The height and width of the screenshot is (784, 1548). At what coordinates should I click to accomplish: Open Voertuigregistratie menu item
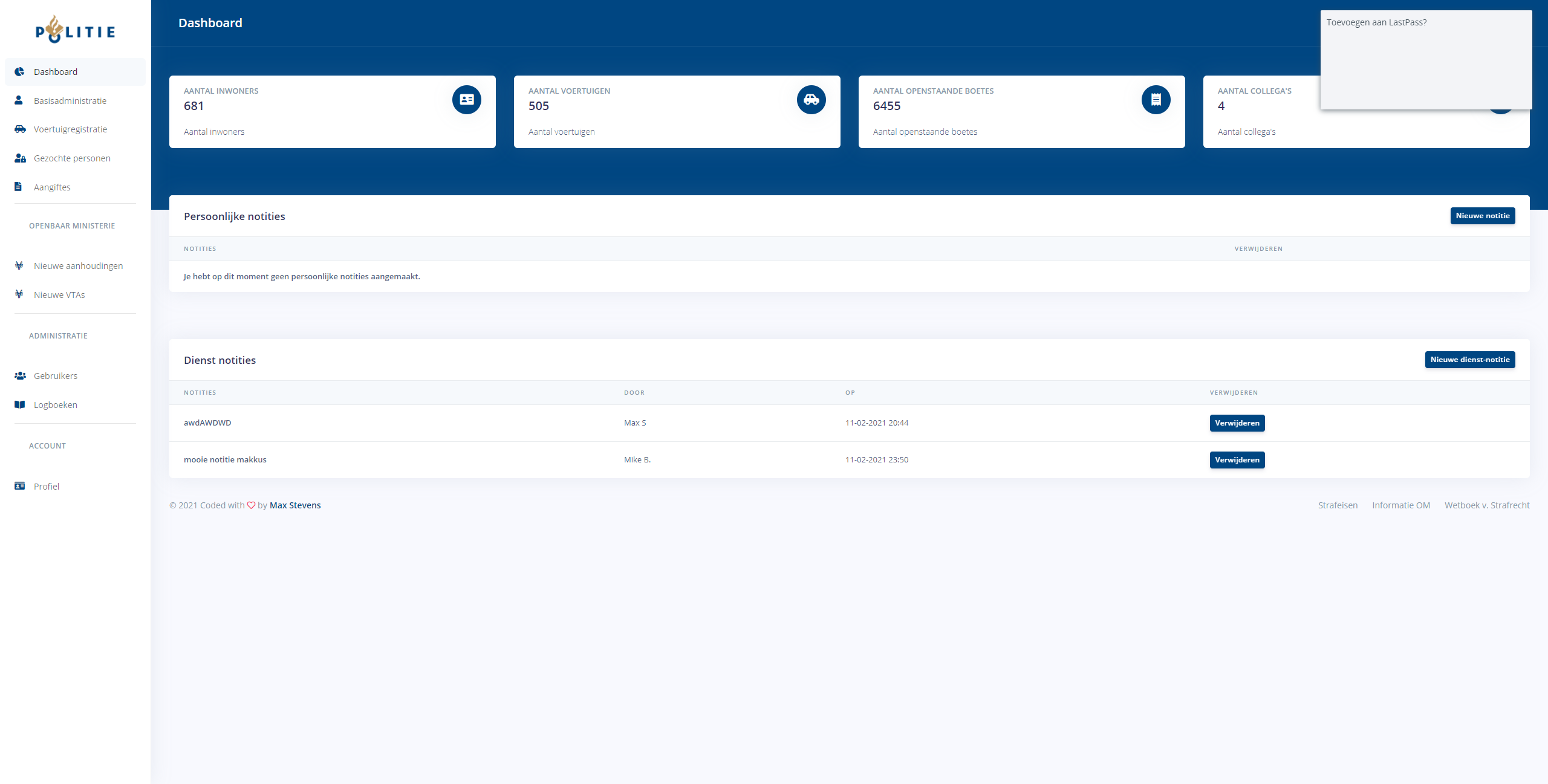coord(70,129)
